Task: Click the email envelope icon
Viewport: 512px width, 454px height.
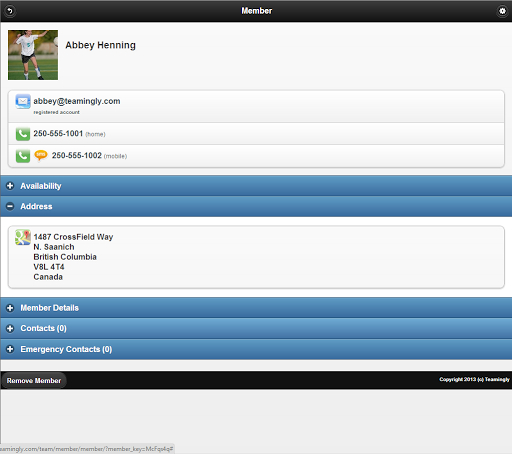Action: pyautogui.click(x=23, y=101)
